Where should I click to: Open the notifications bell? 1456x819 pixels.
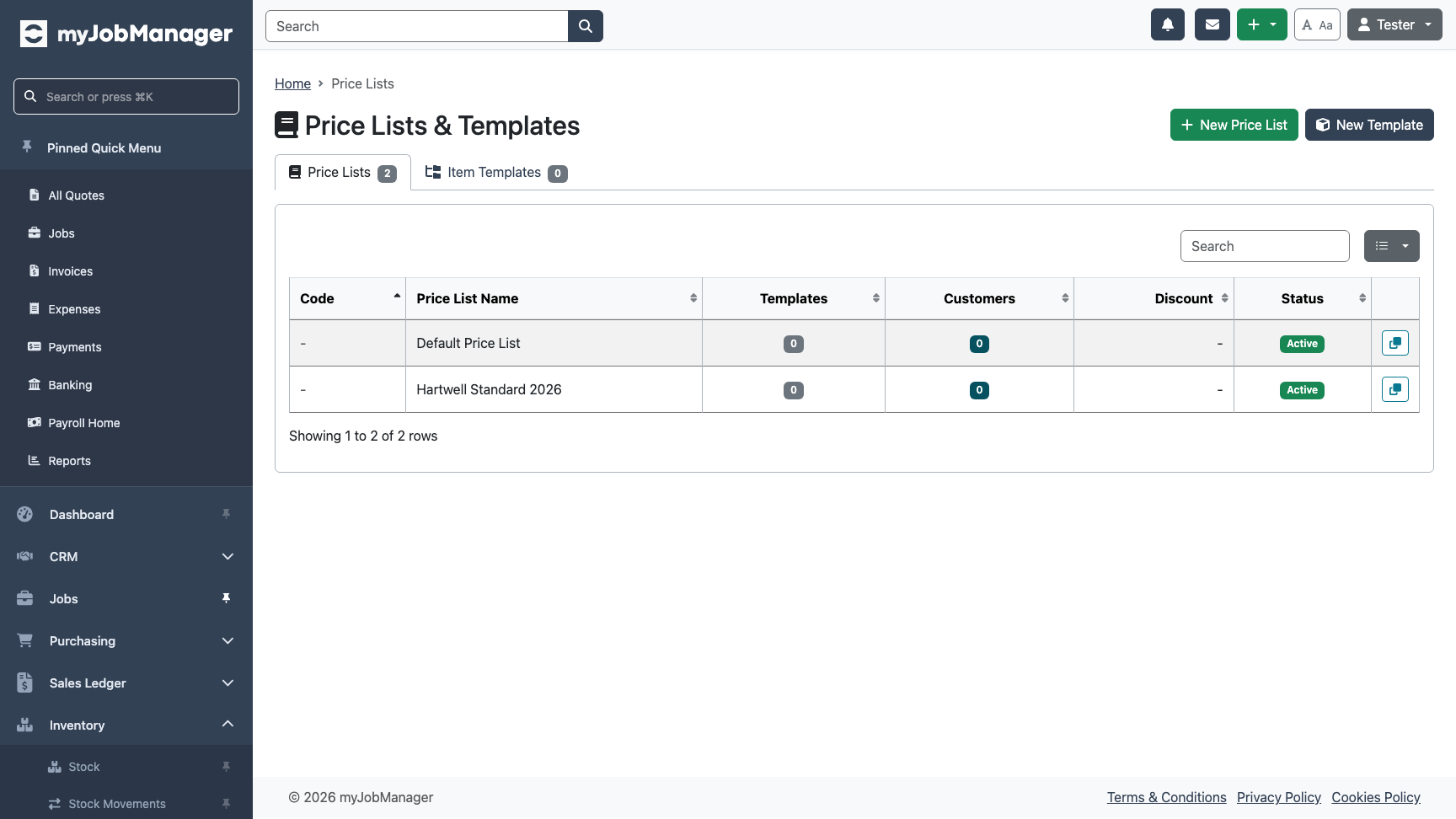[x=1168, y=24]
